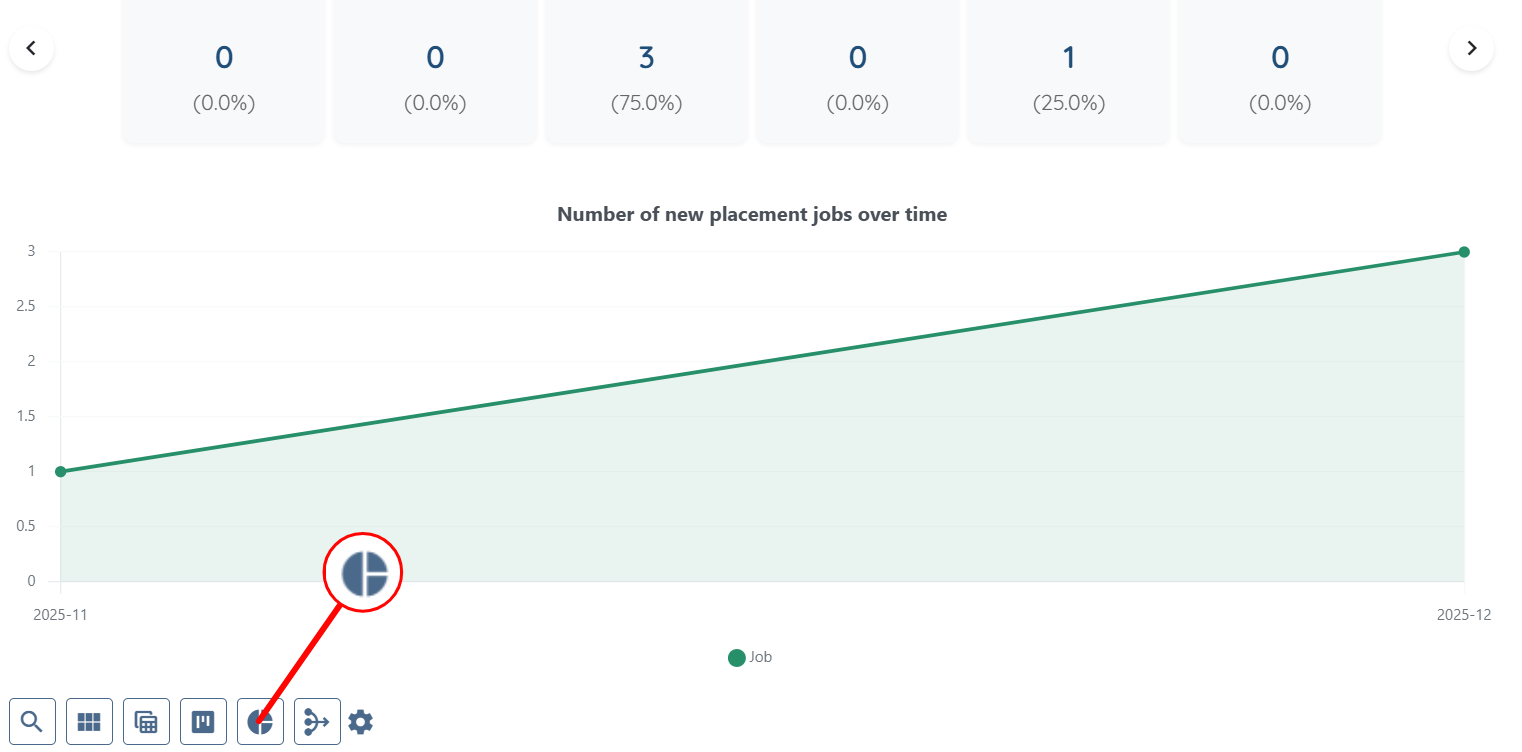The height and width of the screenshot is (752, 1522).
Task: Switch to the kanban board view icon
Action: click(203, 721)
